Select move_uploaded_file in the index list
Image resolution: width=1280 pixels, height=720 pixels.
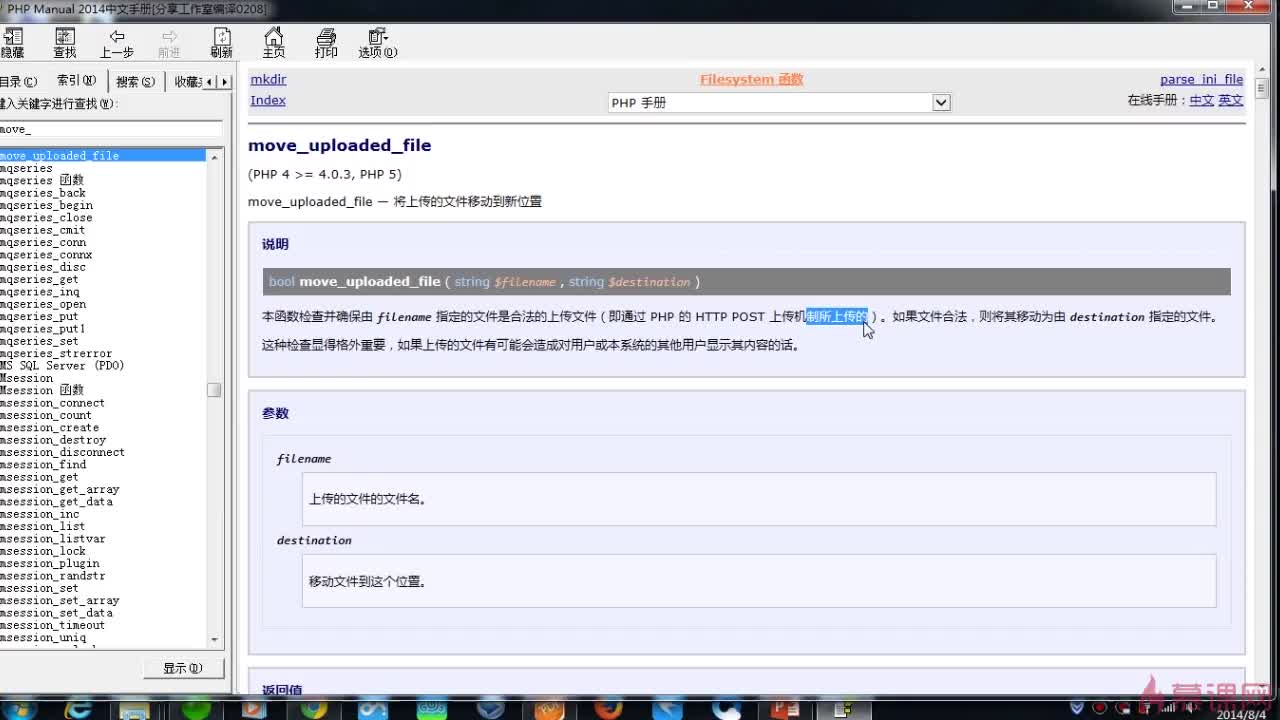point(103,155)
